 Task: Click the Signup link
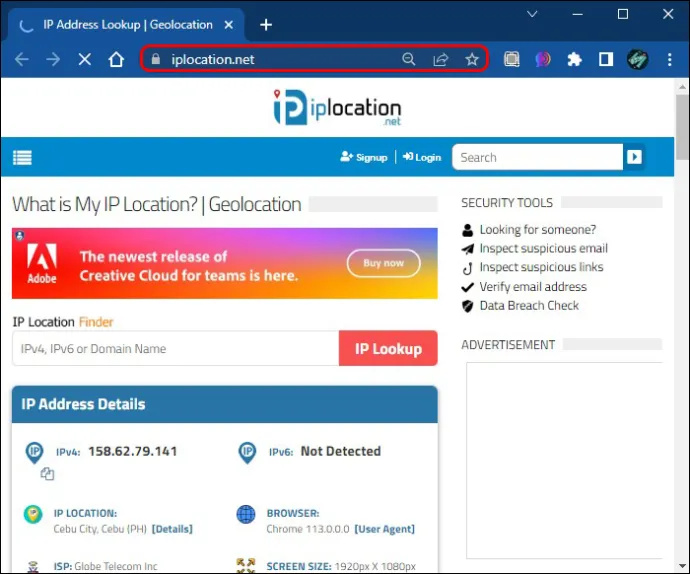364,157
